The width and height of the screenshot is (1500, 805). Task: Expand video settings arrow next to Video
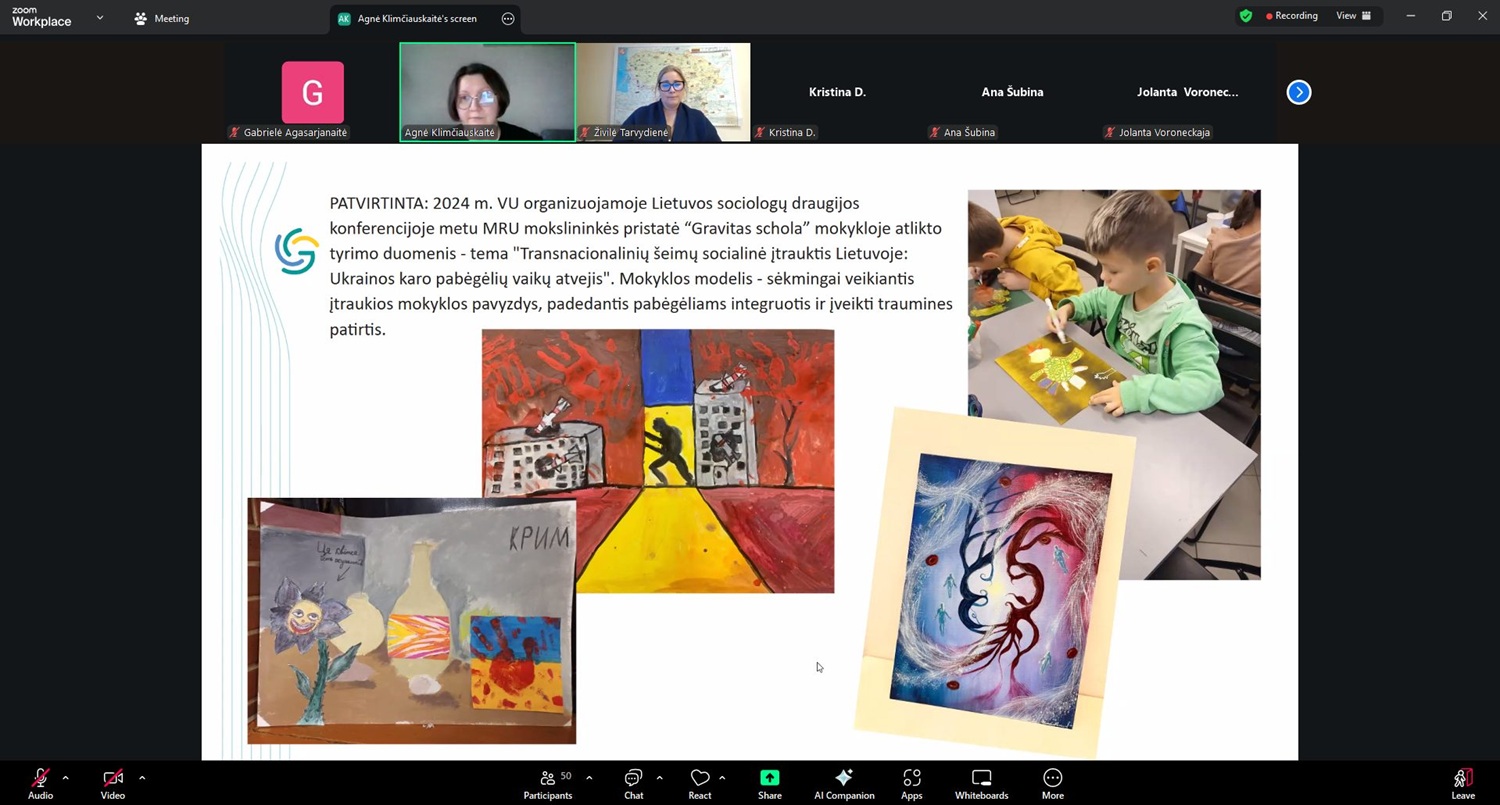pyautogui.click(x=142, y=777)
